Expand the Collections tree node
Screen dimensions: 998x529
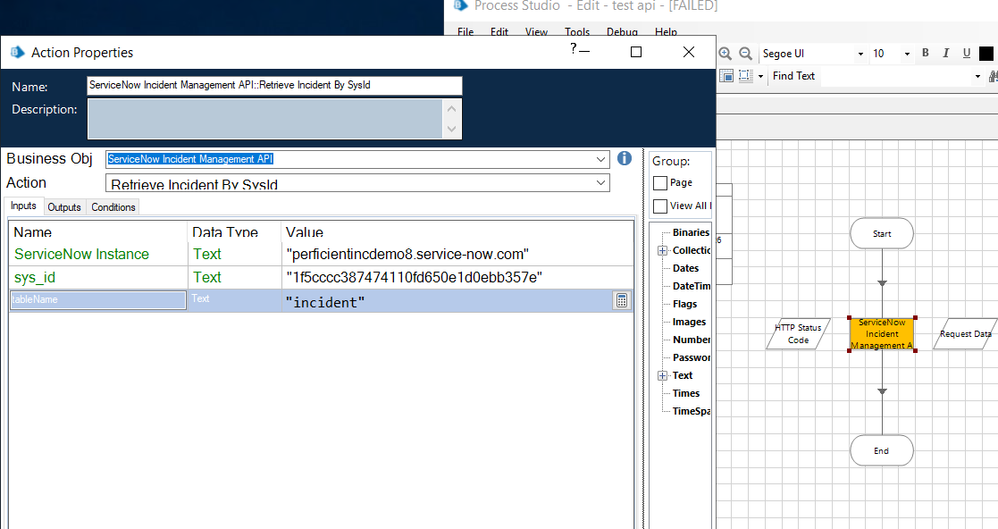[x=663, y=251]
